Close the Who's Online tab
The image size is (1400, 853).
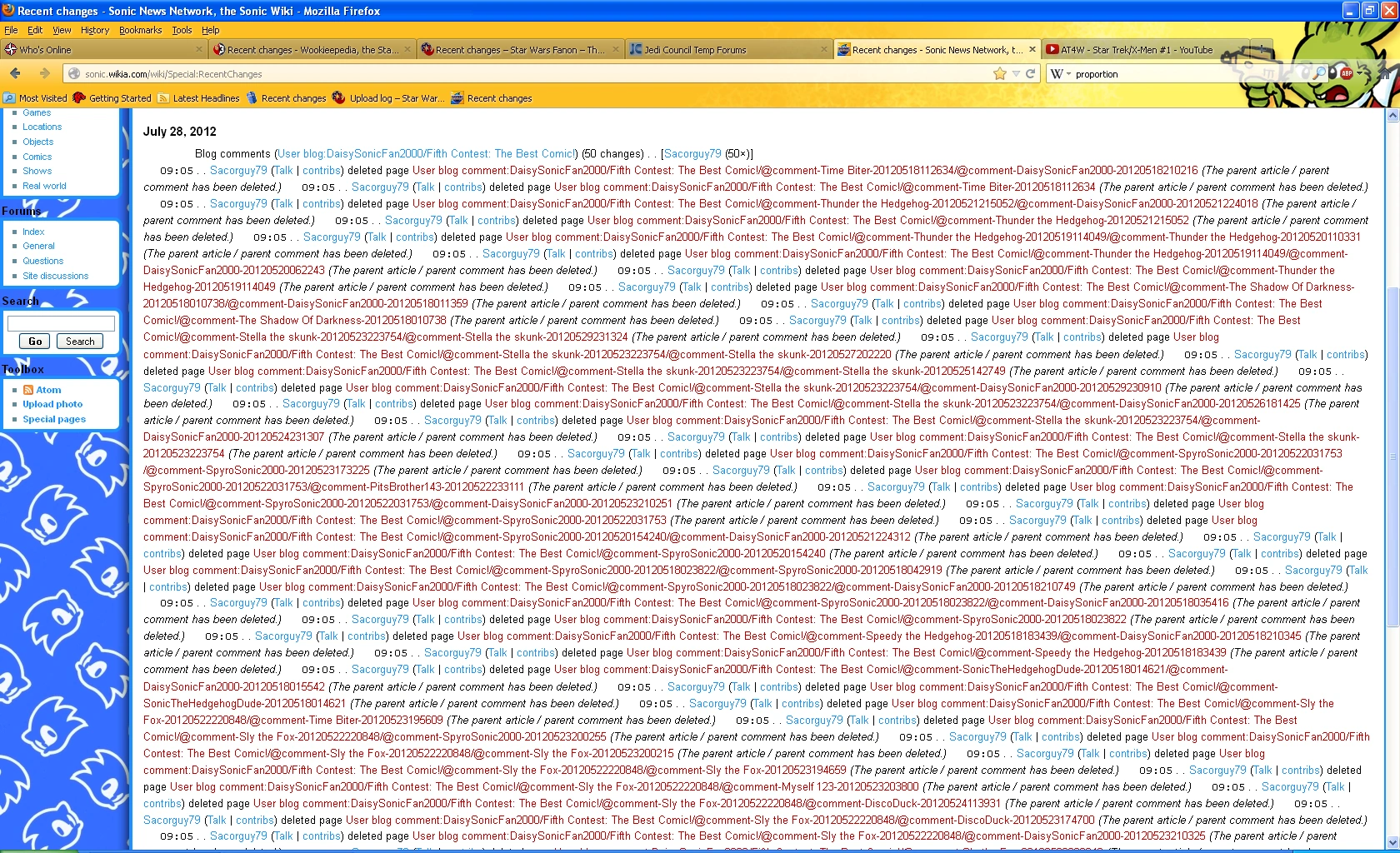coord(199,49)
